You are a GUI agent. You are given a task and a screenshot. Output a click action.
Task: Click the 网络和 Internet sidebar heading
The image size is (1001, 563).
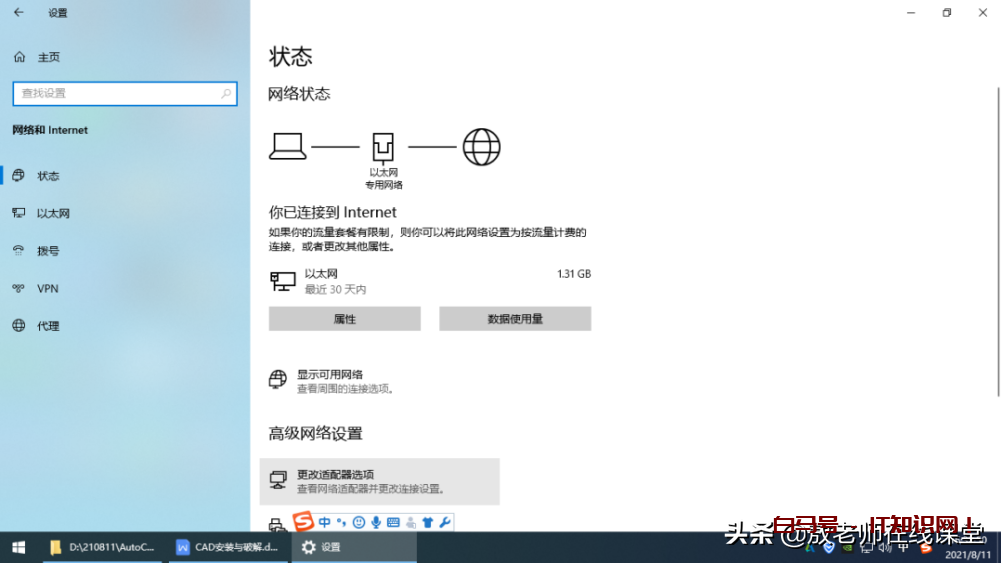pyautogui.click(x=50, y=130)
